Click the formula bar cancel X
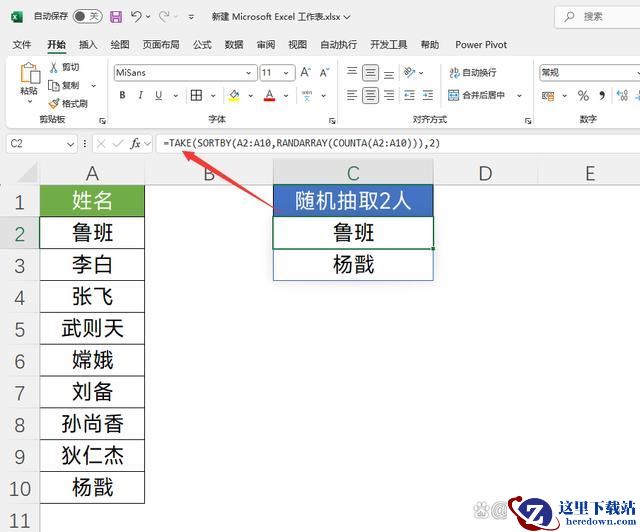 coord(101,143)
